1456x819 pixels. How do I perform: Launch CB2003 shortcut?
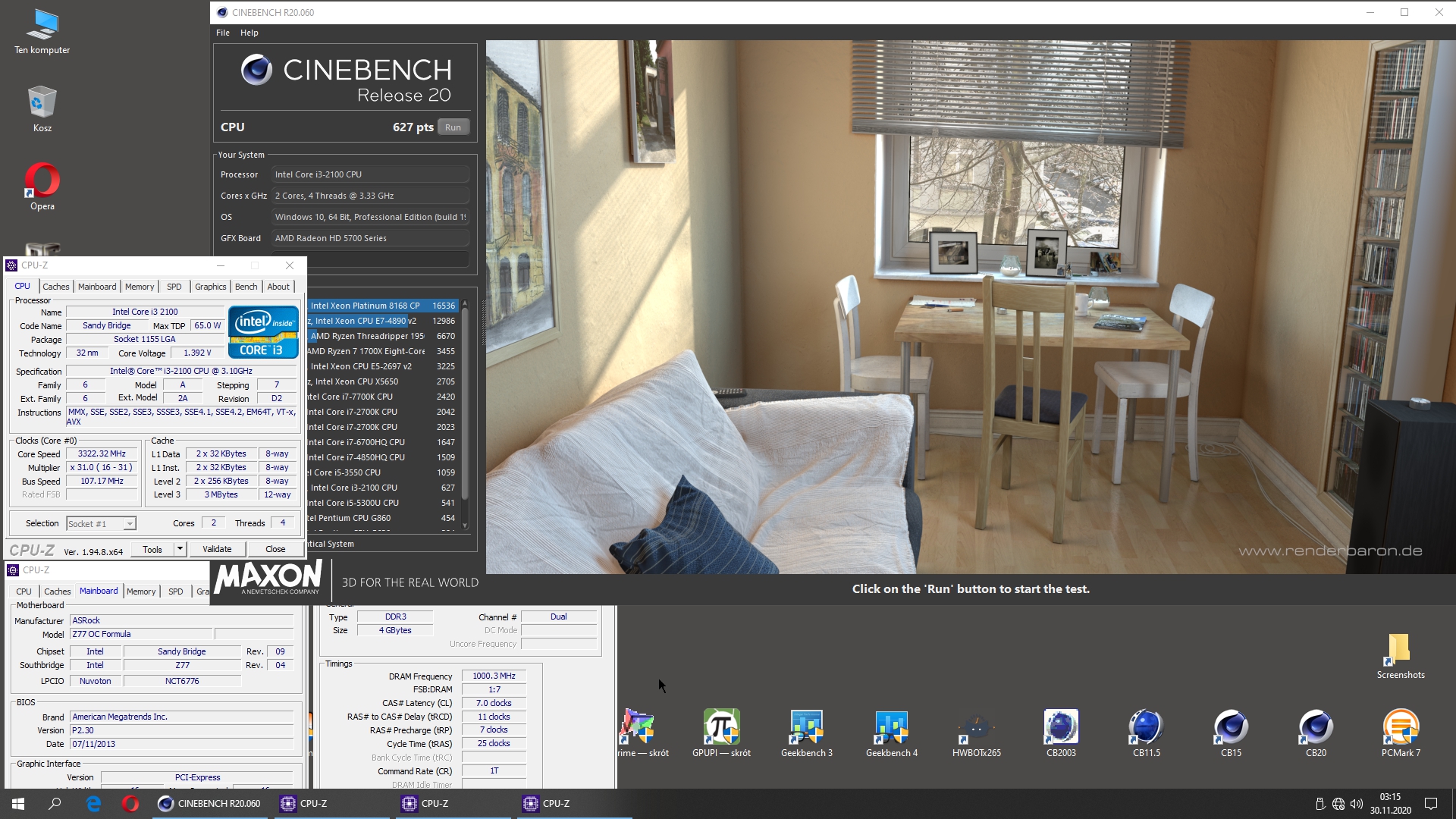[x=1061, y=733]
